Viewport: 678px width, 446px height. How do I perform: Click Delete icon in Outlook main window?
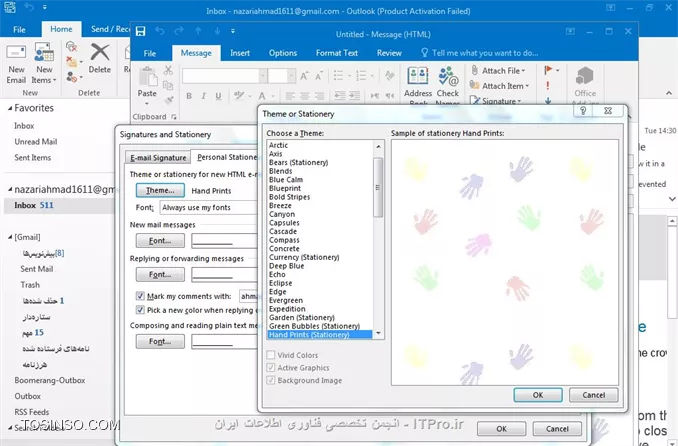[x=99, y=58]
